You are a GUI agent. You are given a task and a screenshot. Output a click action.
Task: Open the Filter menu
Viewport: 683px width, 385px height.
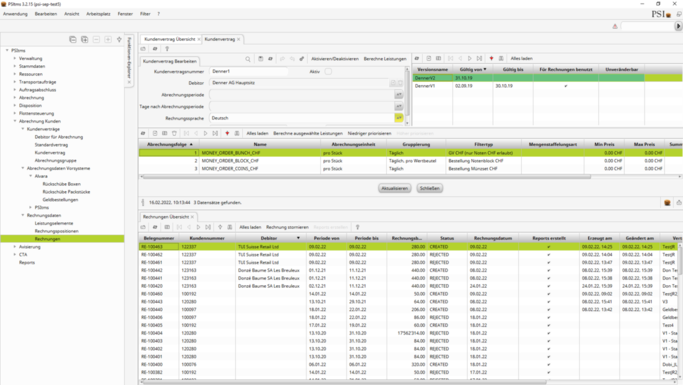(145, 14)
